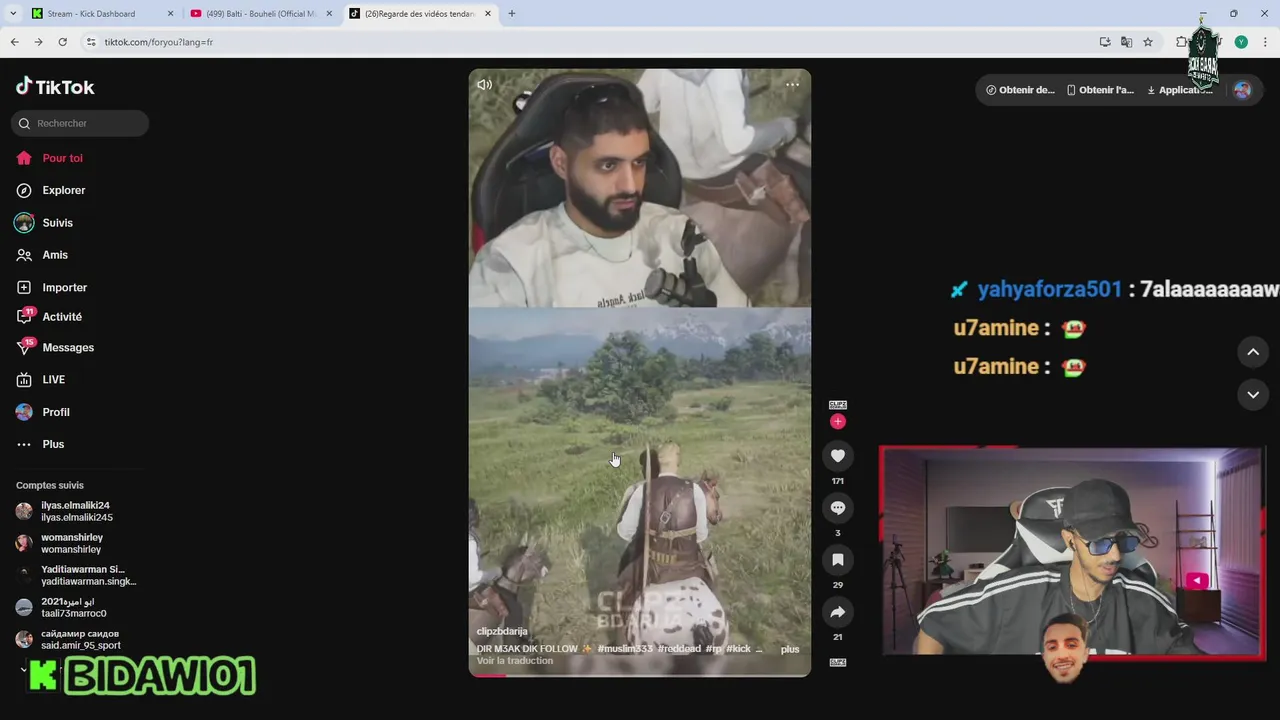1280x720 pixels.
Task: Mute the TikTok video sound
Action: pyautogui.click(x=484, y=85)
